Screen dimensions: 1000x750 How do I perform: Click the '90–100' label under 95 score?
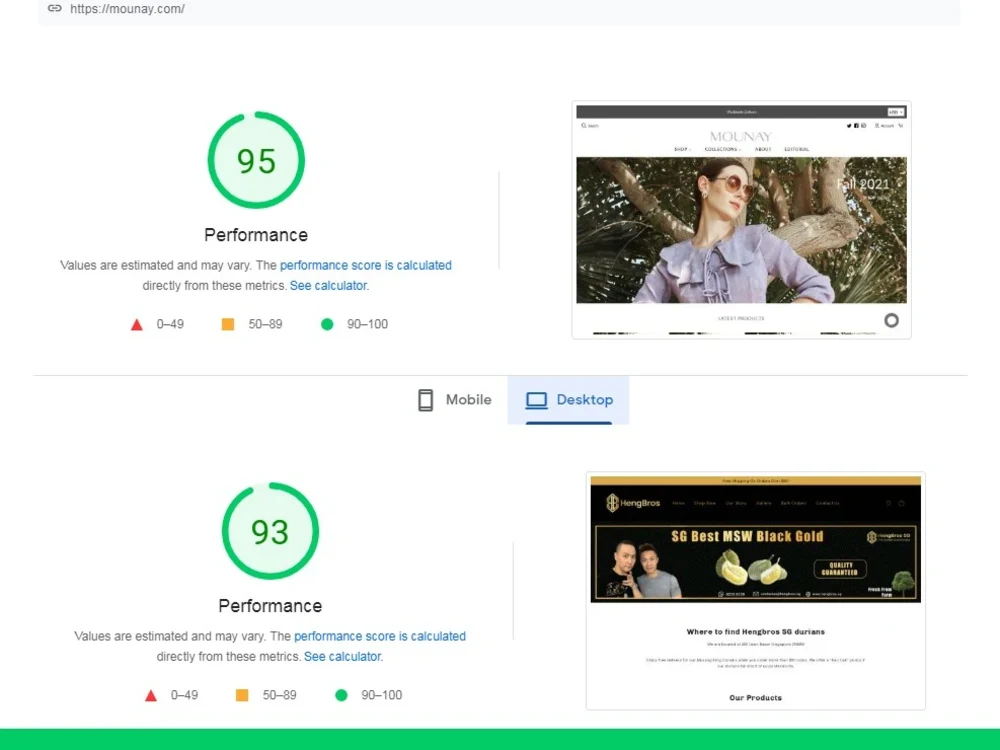pos(367,324)
